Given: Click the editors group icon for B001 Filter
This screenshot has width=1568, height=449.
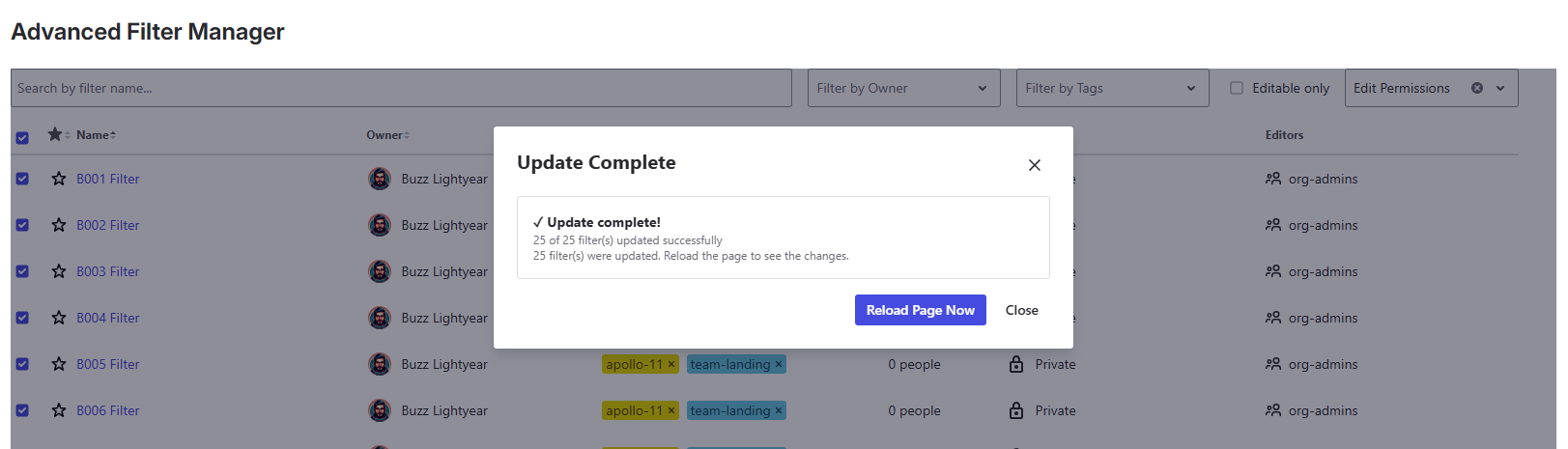Looking at the screenshot, I should [x=1273, y=179].
